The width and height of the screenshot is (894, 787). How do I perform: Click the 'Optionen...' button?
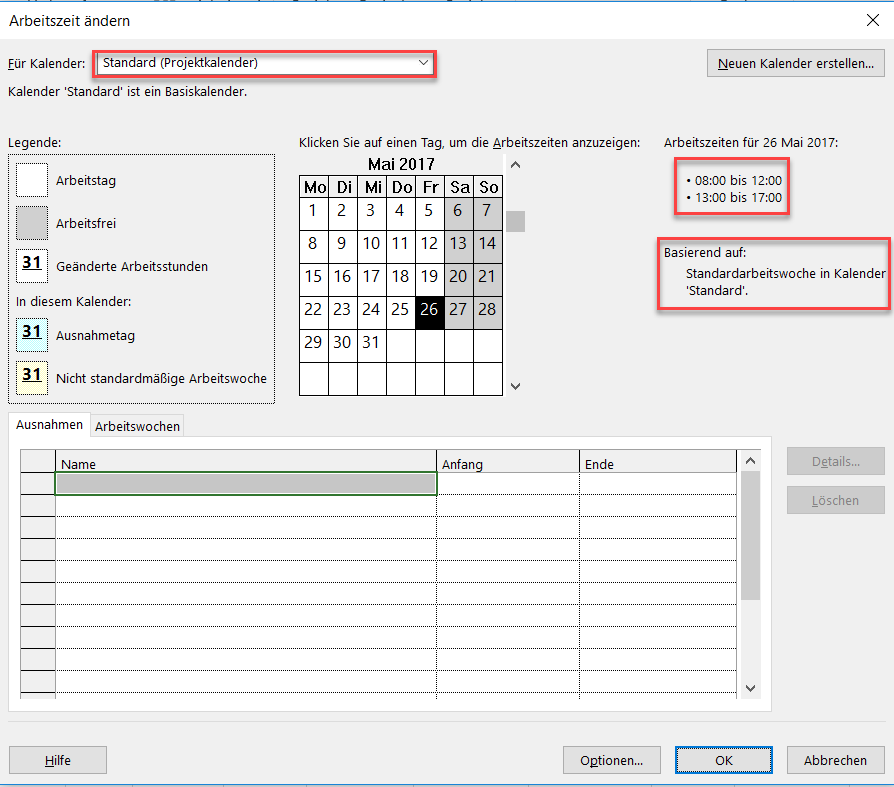click(x=611, y=760)
